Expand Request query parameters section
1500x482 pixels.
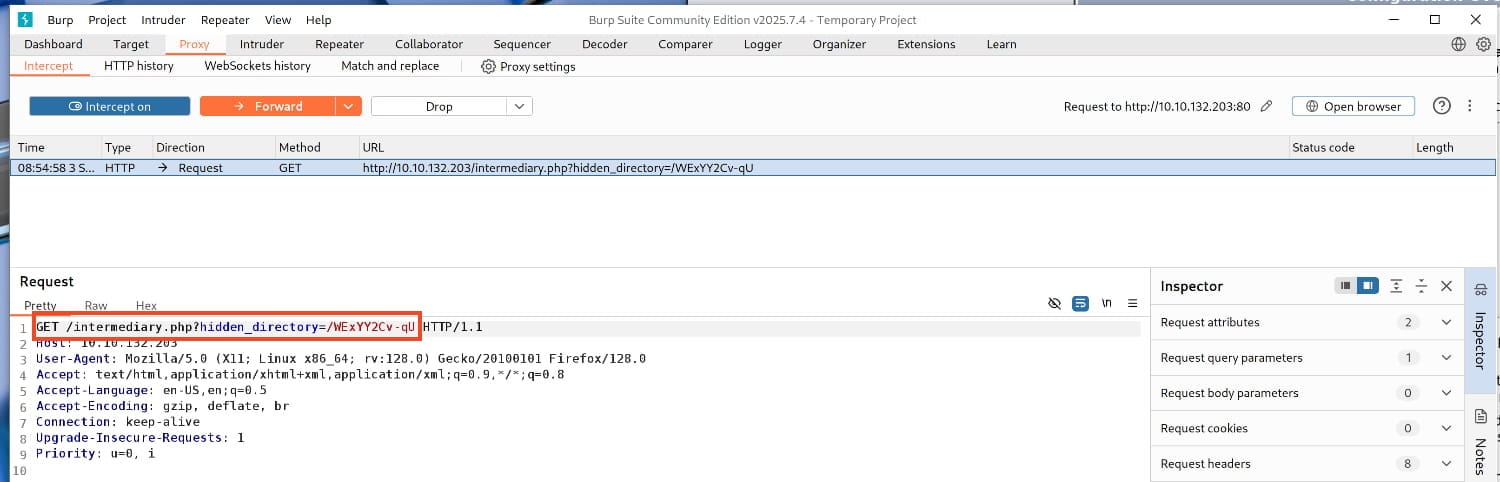coord(1445,358)
